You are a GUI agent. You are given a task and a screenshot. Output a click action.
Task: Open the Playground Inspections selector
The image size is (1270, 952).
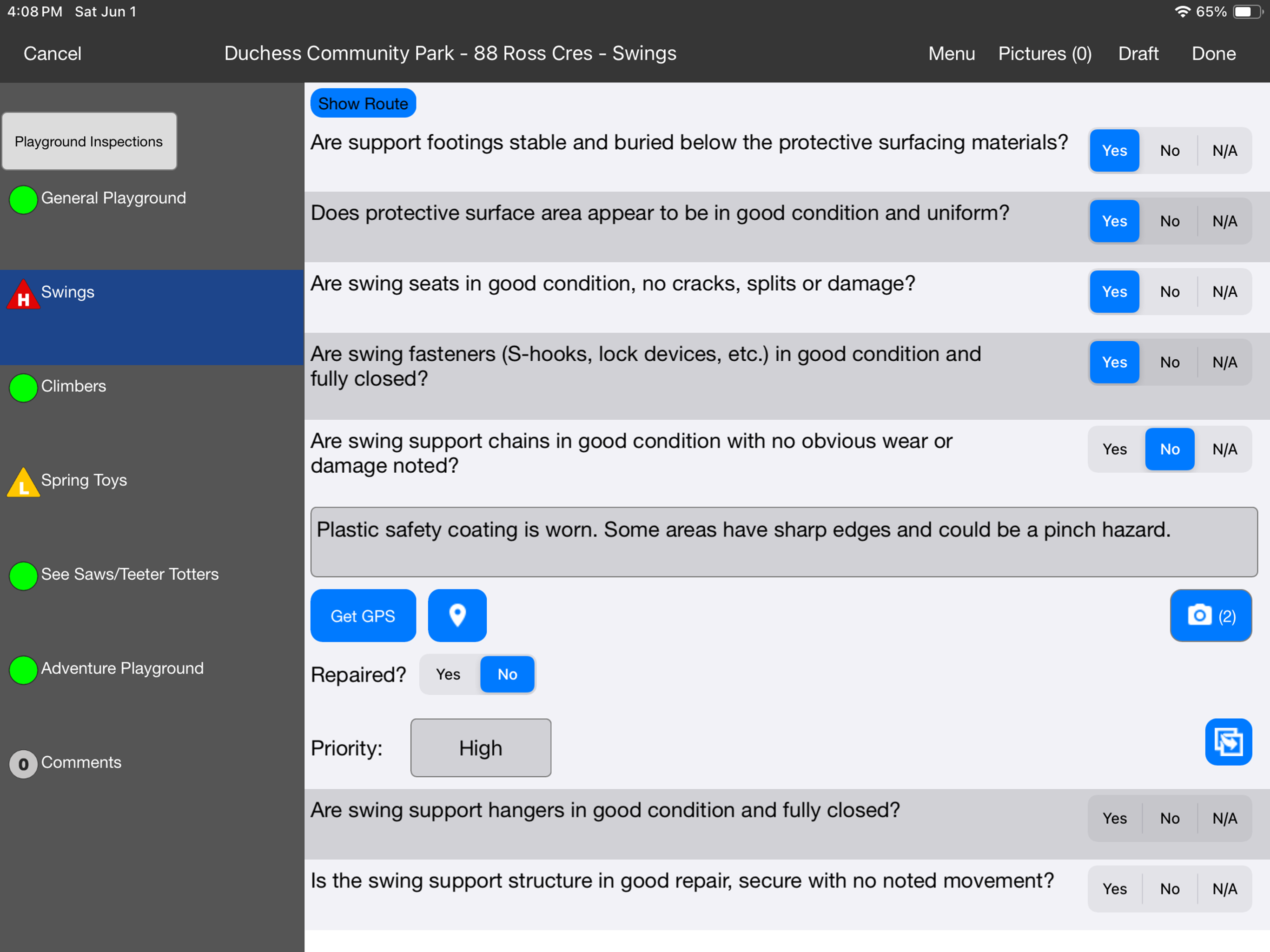(89, 141)
